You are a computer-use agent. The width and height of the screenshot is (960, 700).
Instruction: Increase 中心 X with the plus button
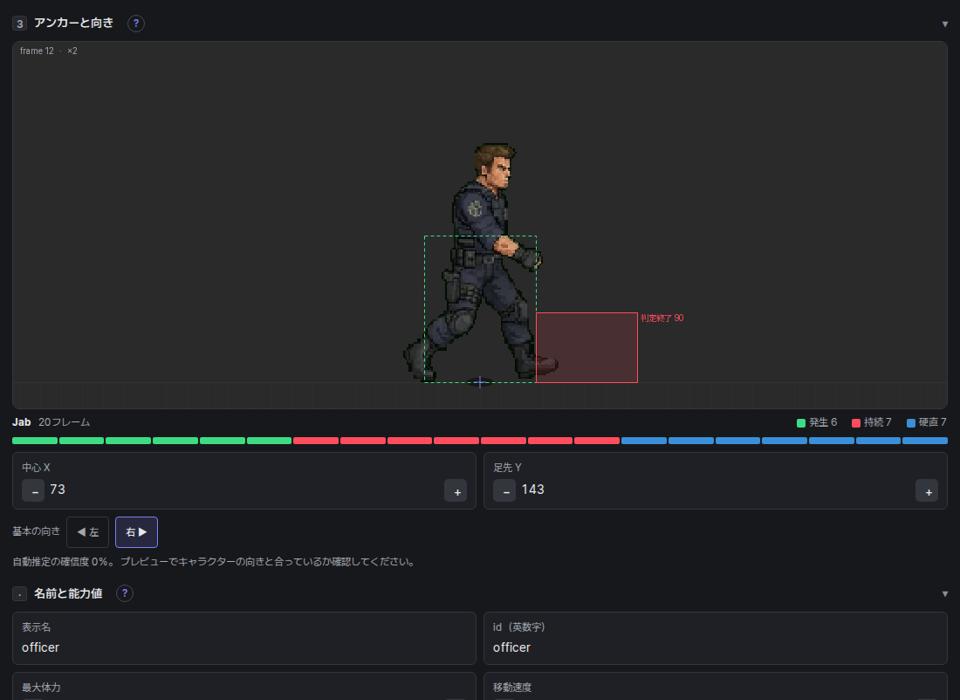pos(456,491)
